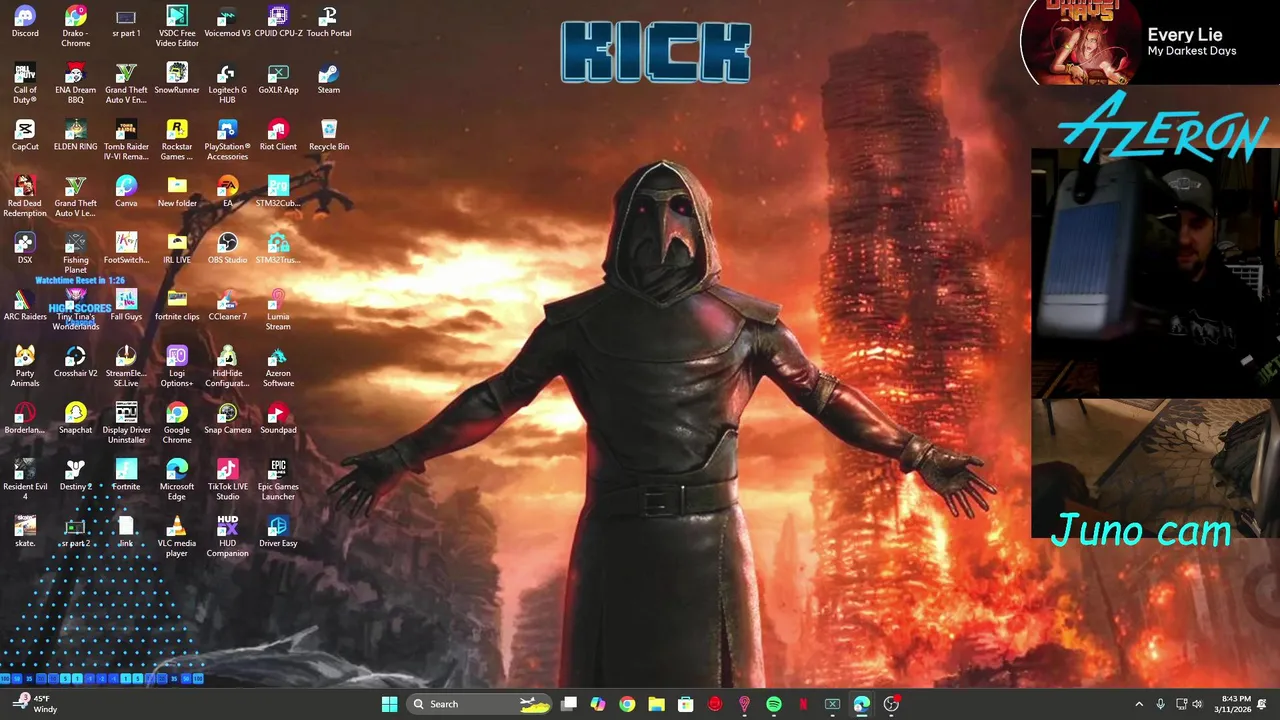The height and width of the screenshot is (720, 1280).
Task: Select the Touch Portal desktop icon
Action: (x=329, y=22)
